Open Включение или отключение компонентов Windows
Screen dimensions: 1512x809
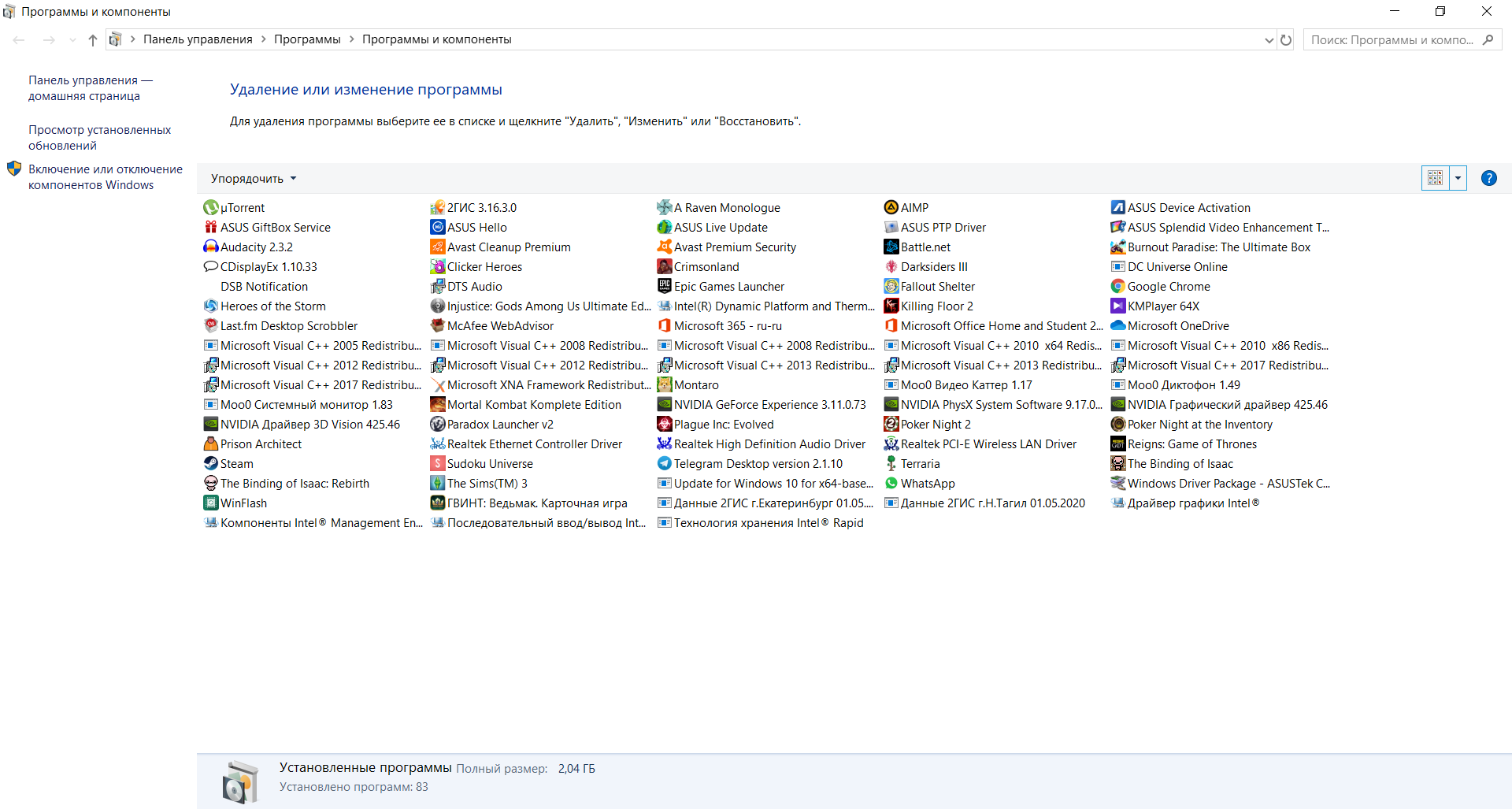tap(106, 177)
